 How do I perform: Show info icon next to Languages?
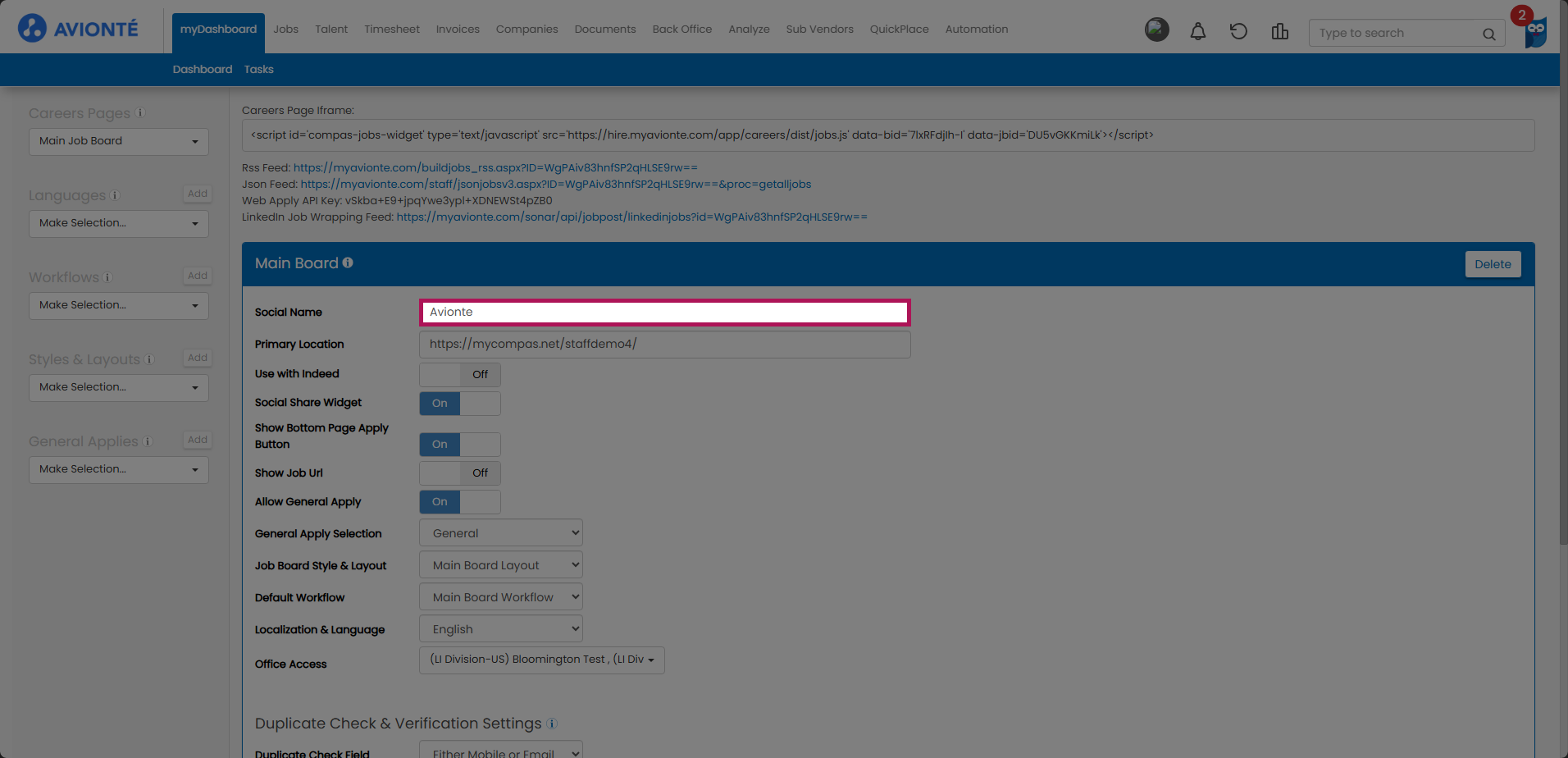(x=115, y=195)
